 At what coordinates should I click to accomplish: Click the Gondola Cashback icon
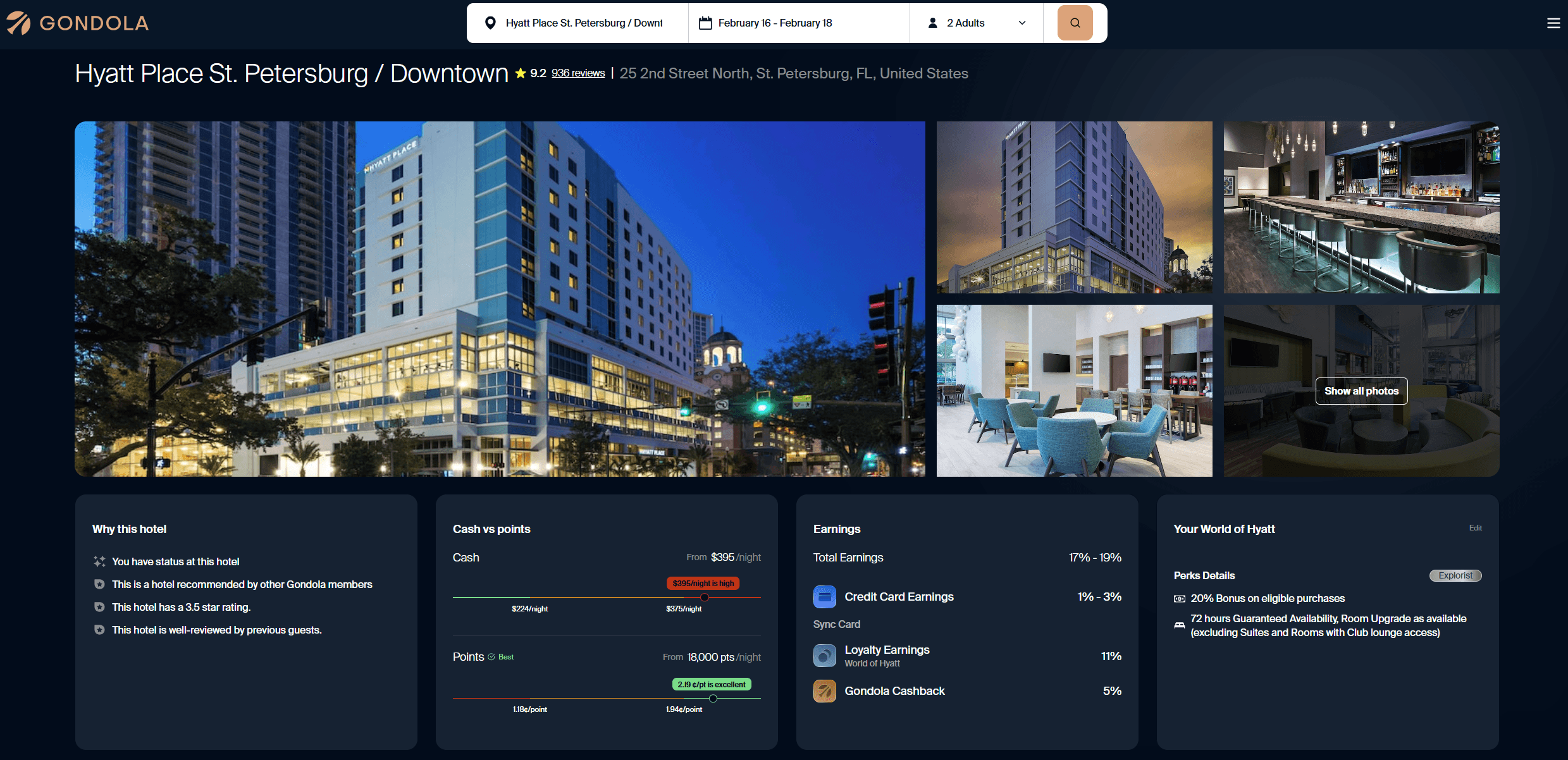pyautogui.click(x=824, y=691)
